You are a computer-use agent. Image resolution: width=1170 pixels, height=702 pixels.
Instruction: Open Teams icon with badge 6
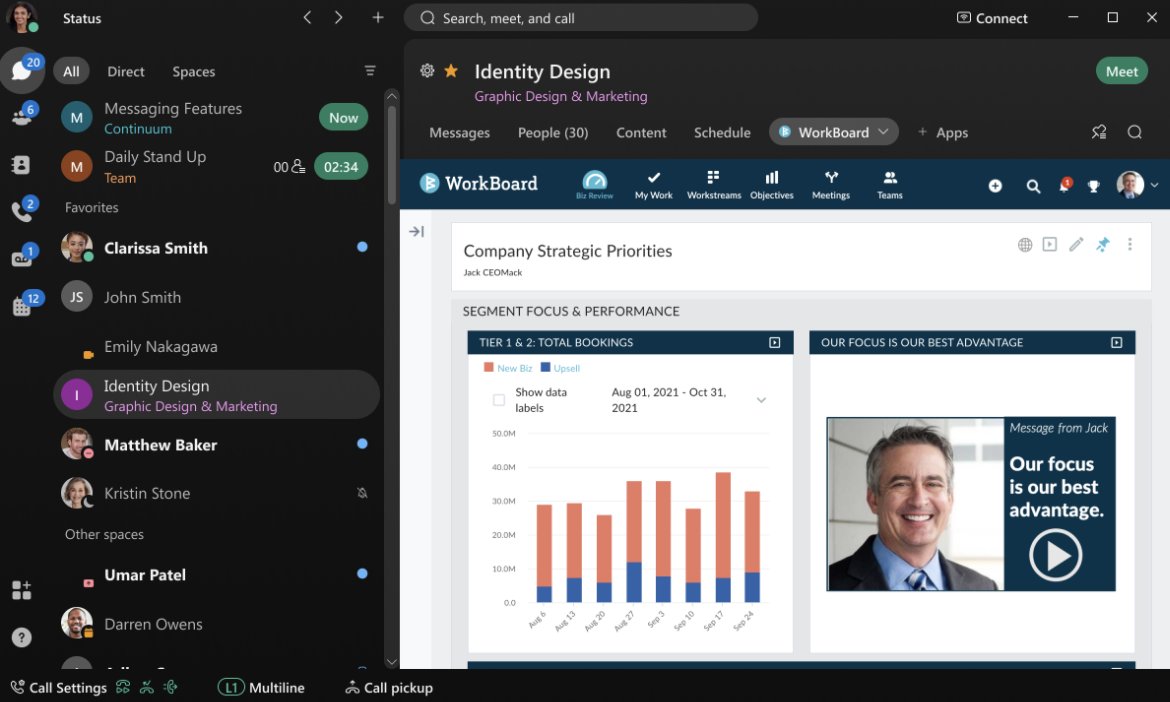[x=22, y=116]
